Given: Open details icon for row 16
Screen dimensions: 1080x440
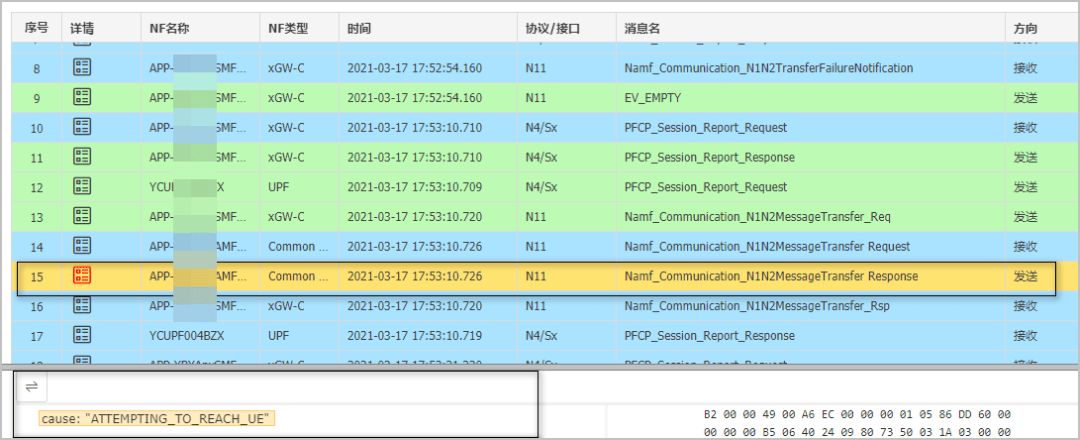Looking at the screenshot, I should [x=82, y=305].
